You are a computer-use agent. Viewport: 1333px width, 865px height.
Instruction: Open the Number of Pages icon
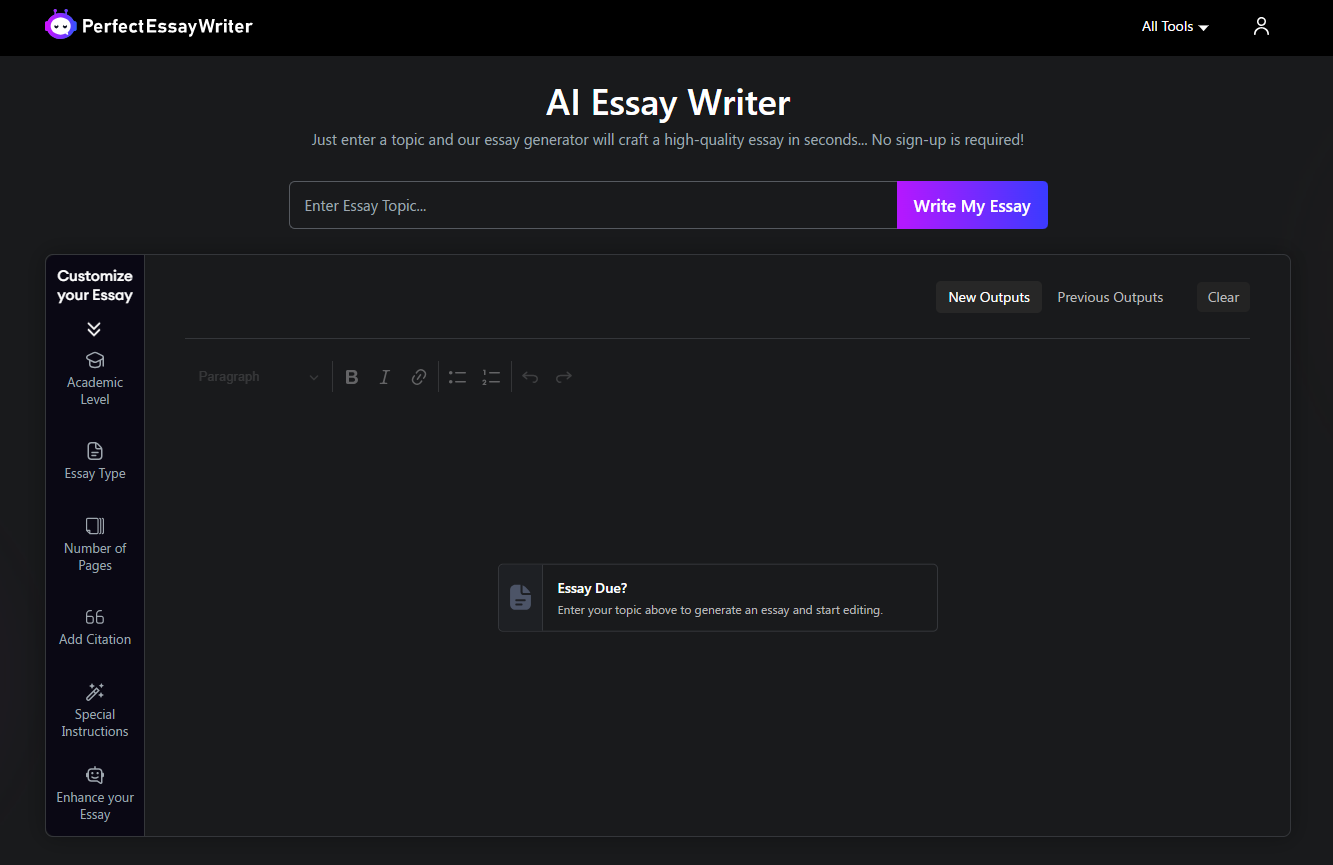(95, 526)
